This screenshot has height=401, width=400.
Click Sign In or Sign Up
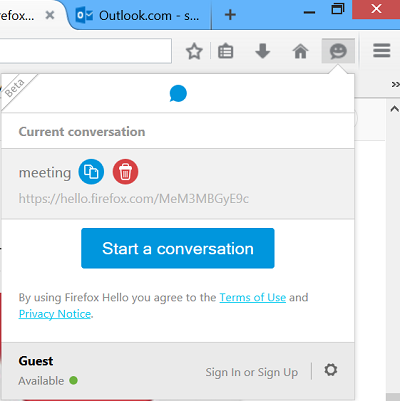coord(252,372)
